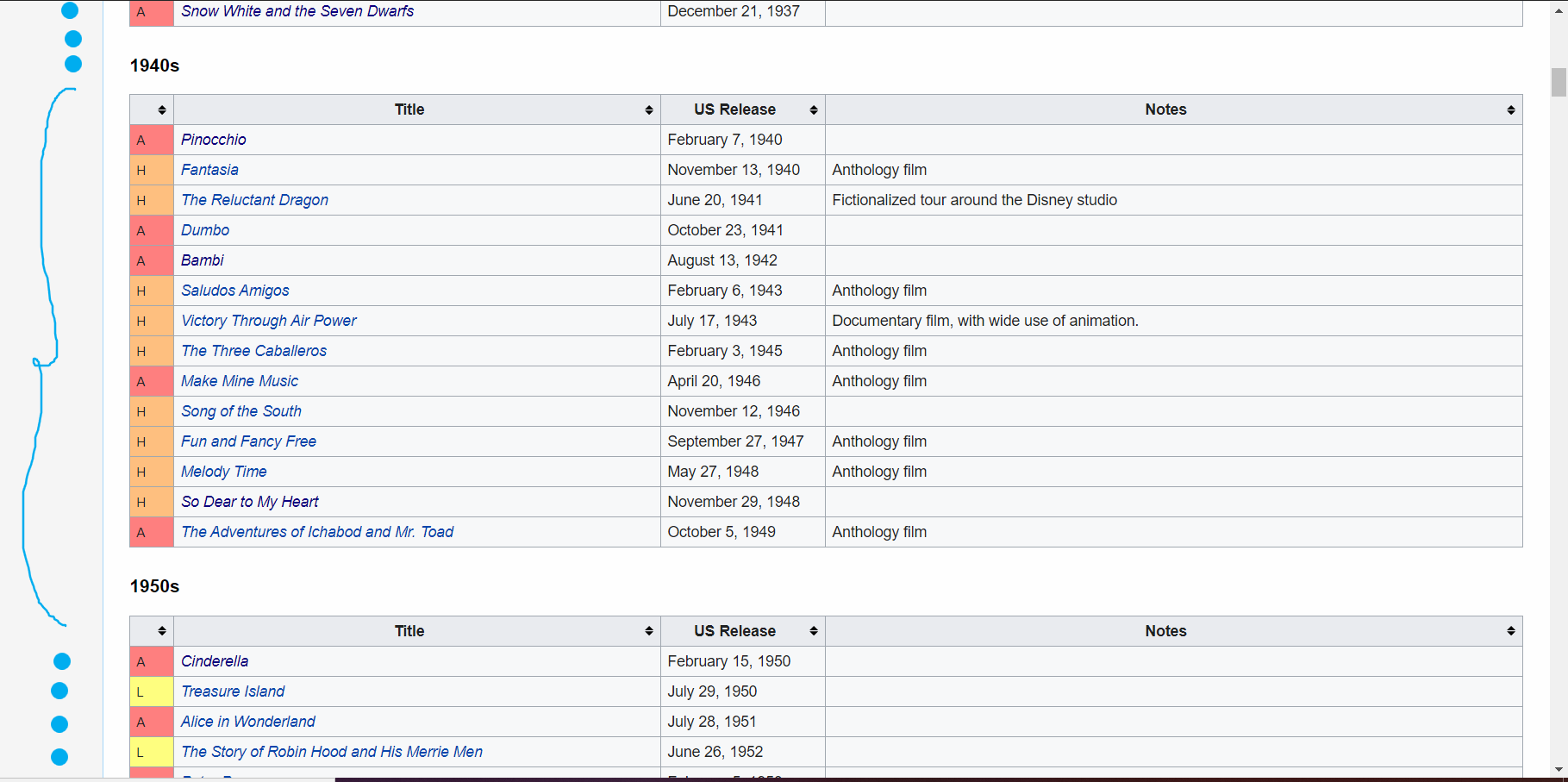This screenshot has height=782, width=1568.
Task: Sort 1950s table by US Release arrows
Action: click(813, 631)
